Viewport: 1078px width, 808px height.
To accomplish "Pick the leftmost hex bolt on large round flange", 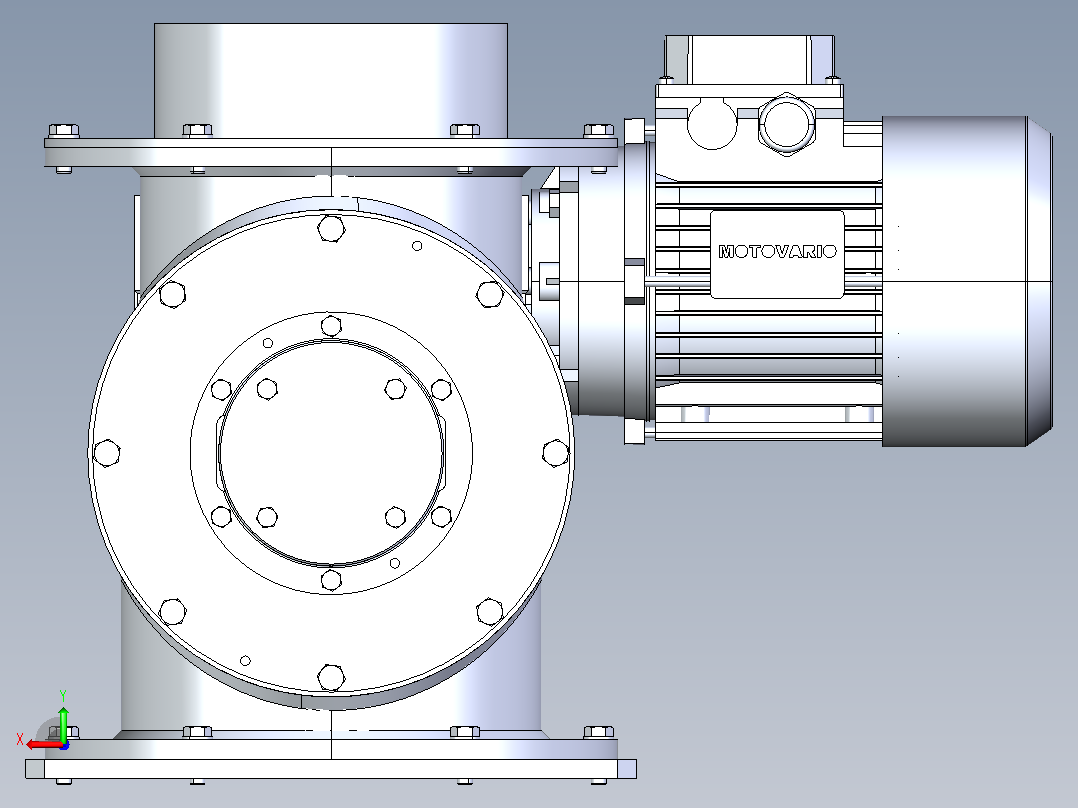I will pyautogui.click(x=107, y=453).
